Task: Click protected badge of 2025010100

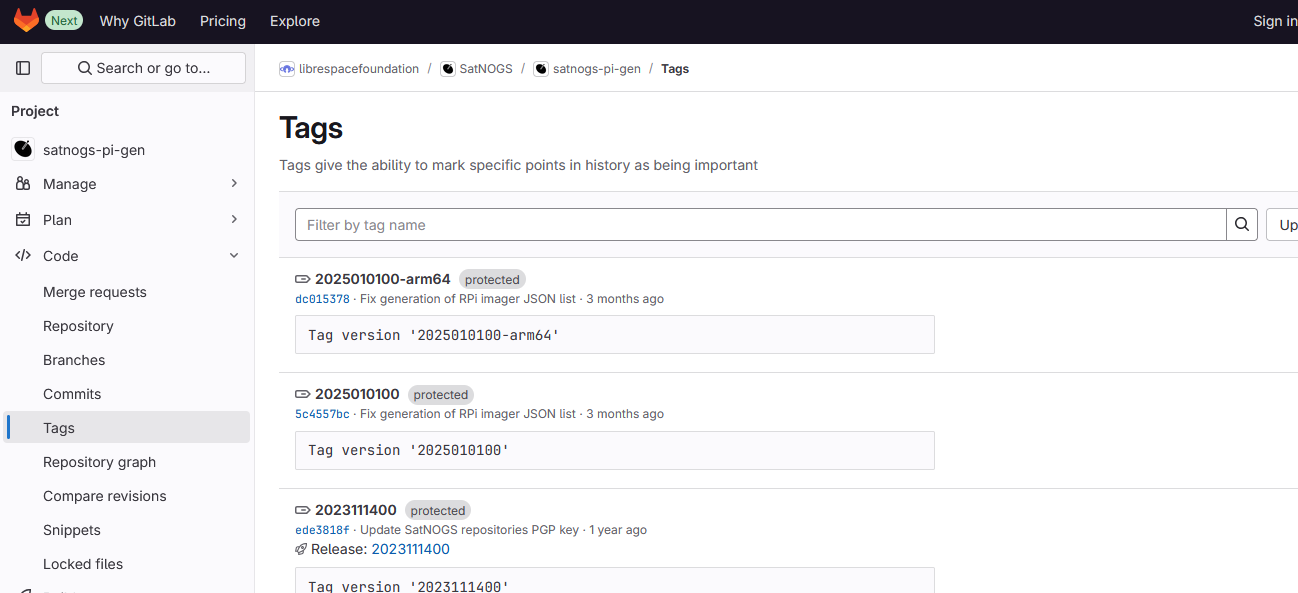Action: (441, 395)
